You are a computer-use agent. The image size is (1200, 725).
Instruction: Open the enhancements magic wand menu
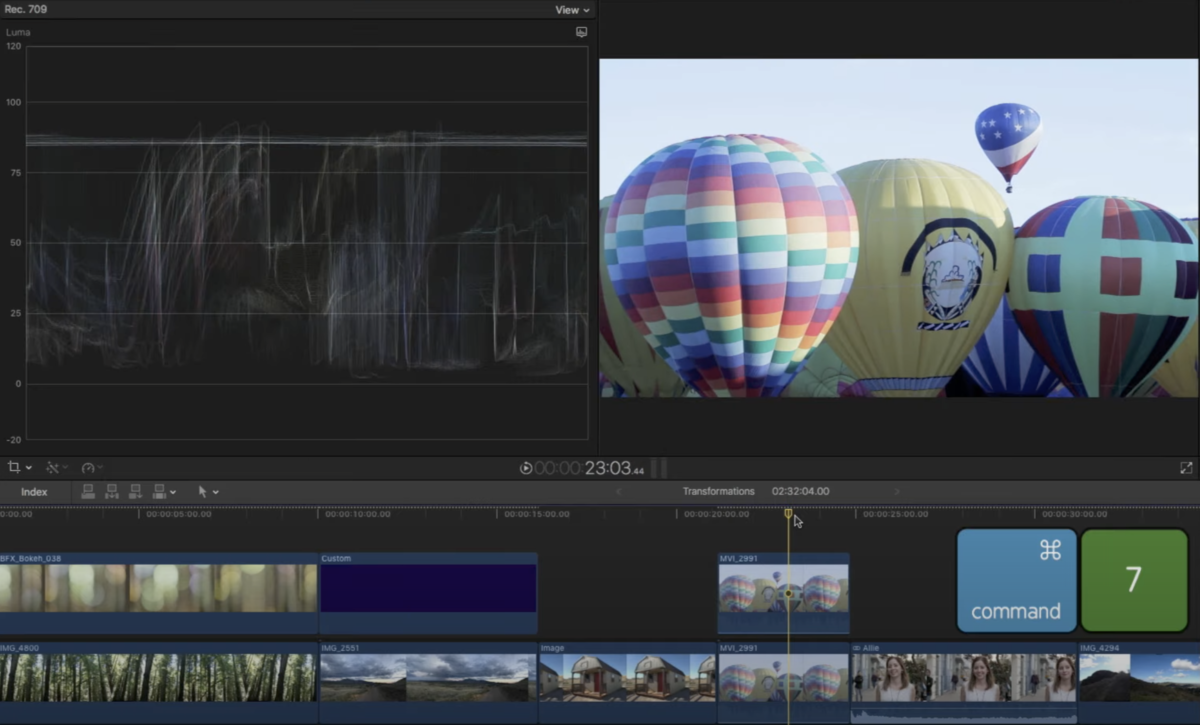coord(55,467)
